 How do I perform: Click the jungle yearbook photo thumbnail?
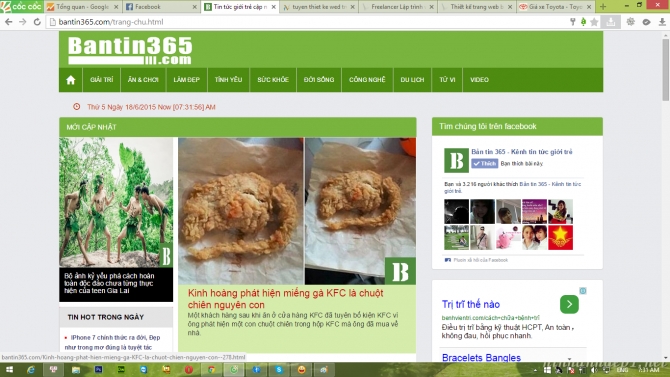tap(116, 202)
